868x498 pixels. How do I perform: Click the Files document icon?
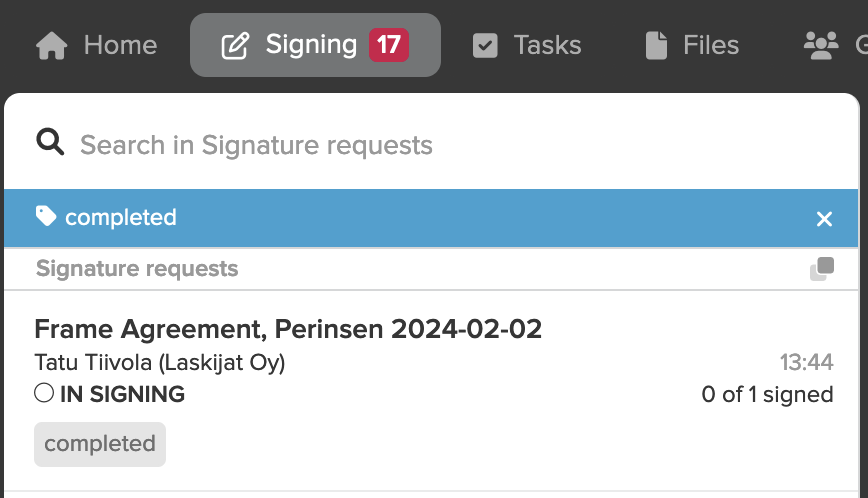(x=656, y=45)
